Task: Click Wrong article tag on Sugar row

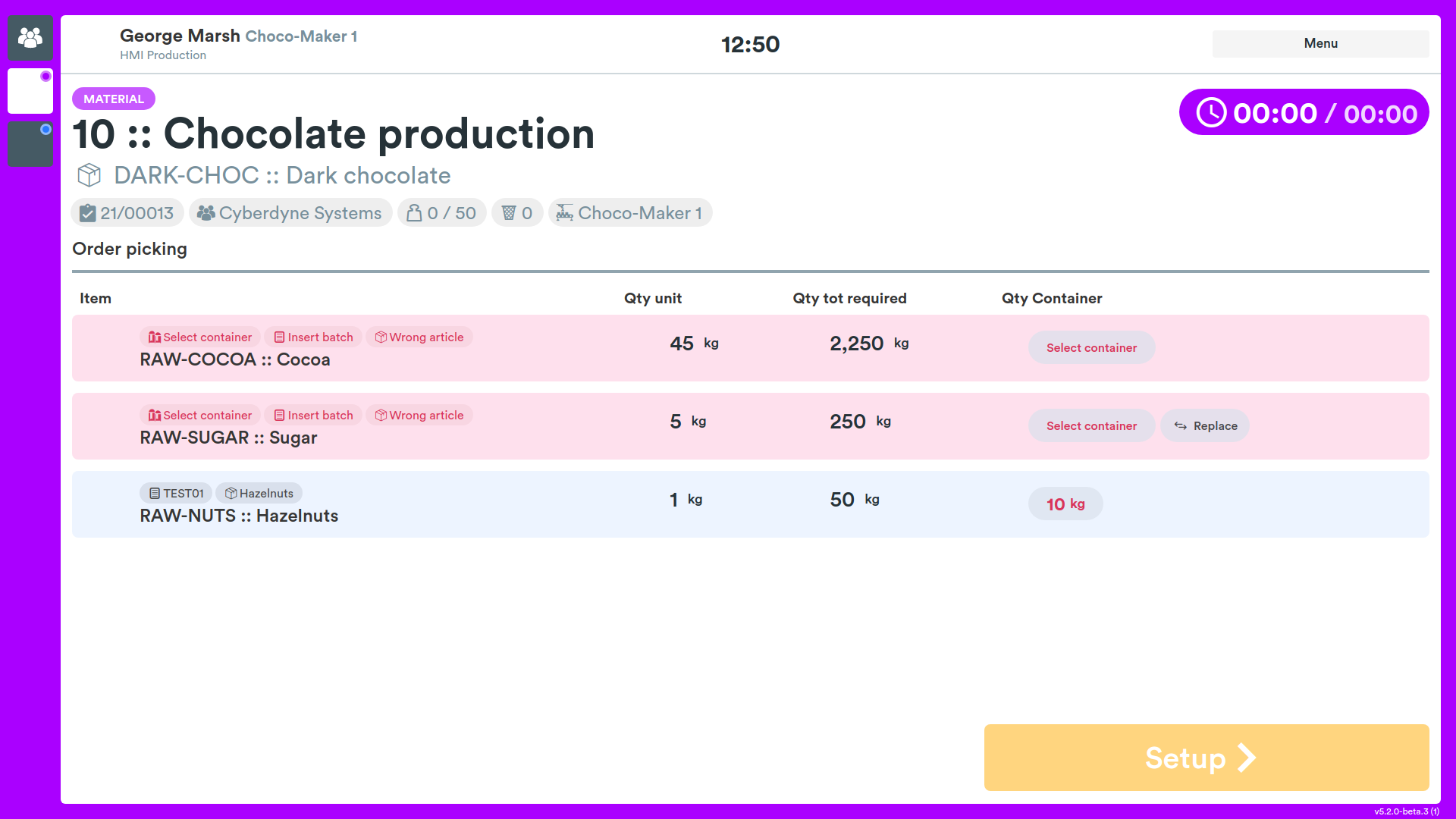Action: 419,415
